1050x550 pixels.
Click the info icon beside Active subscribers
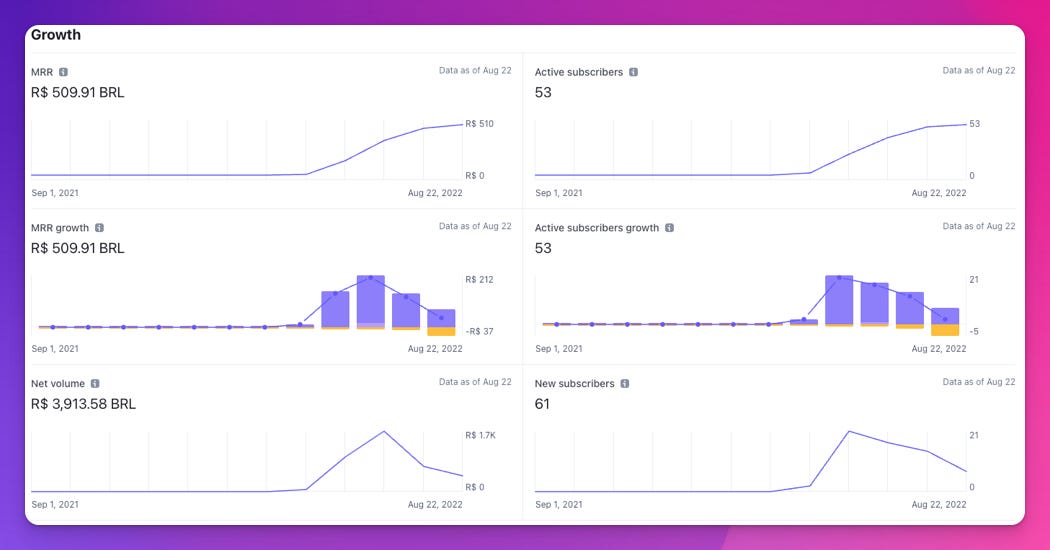pos(633,72)
